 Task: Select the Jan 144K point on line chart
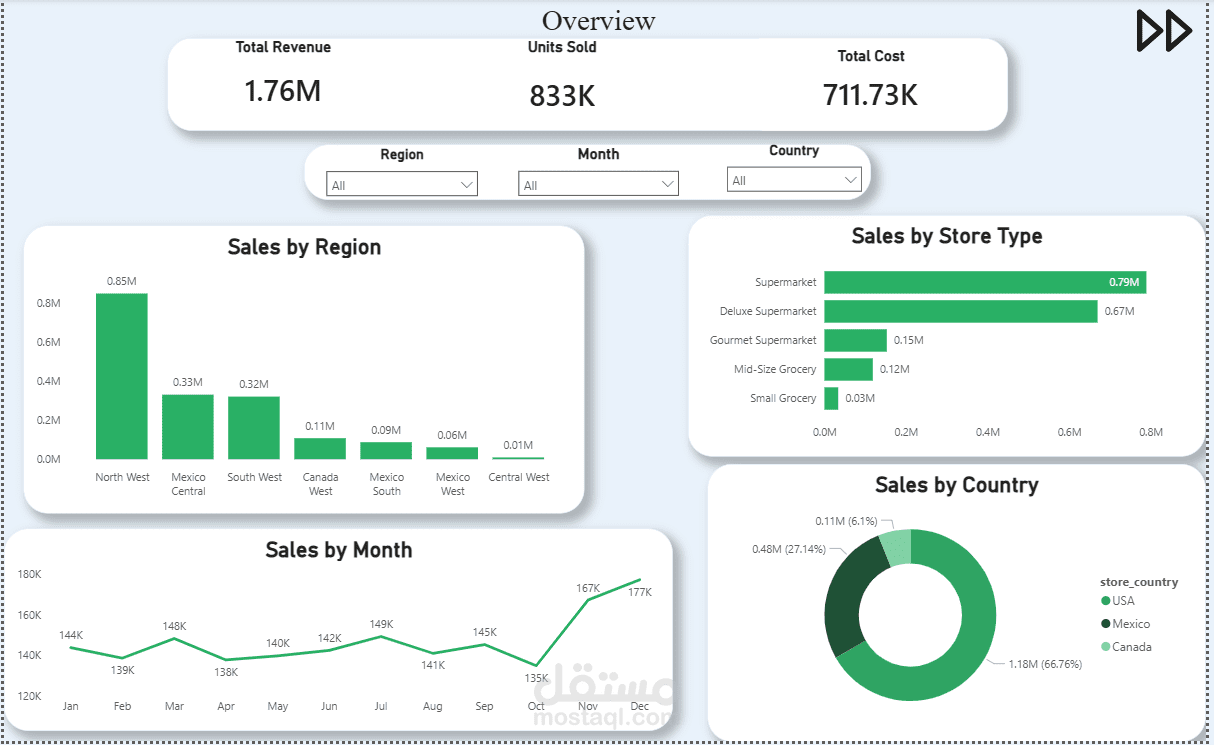coord(70,647)
